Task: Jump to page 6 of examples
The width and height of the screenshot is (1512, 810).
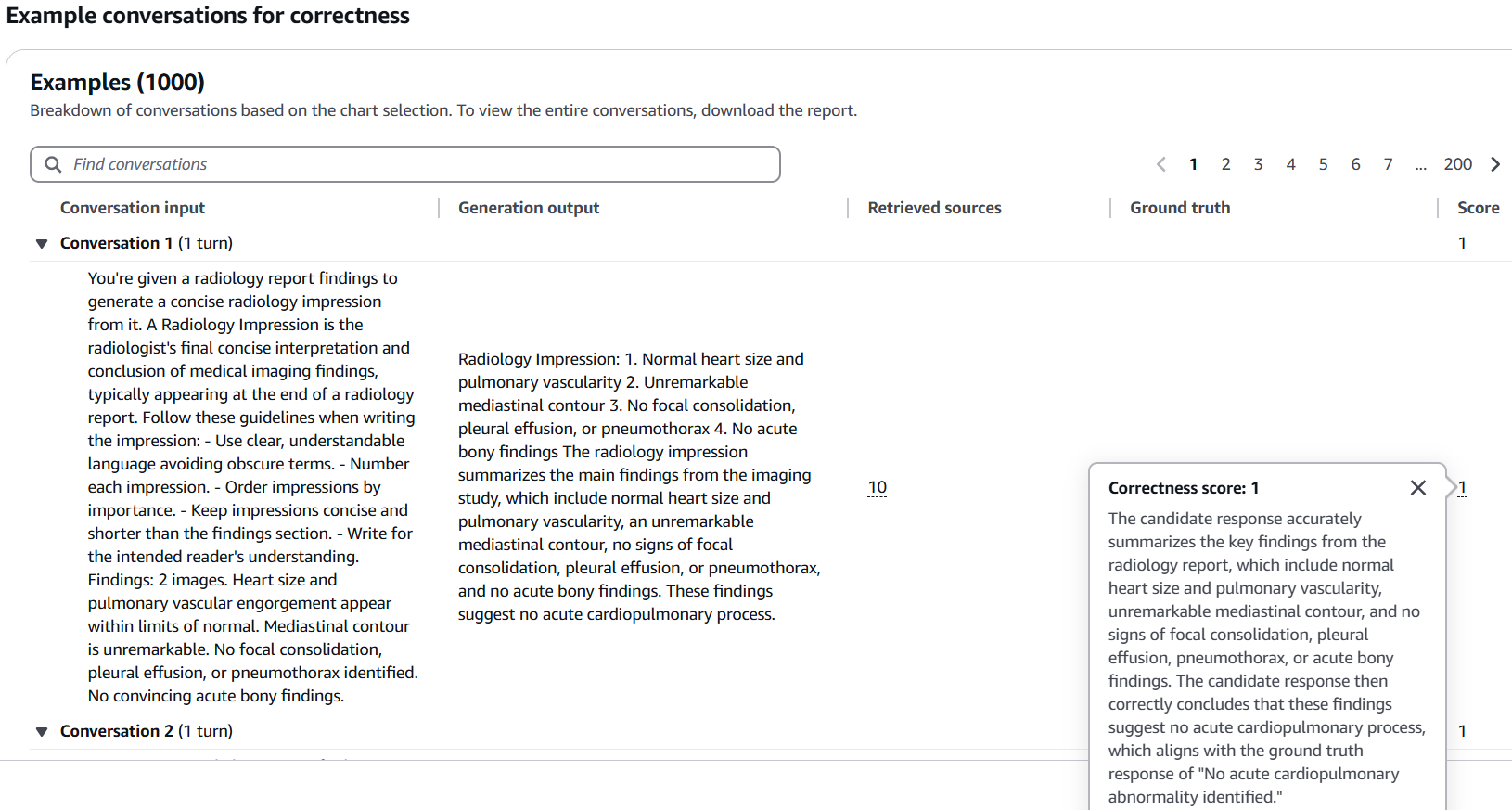Action: point(1355,164)
